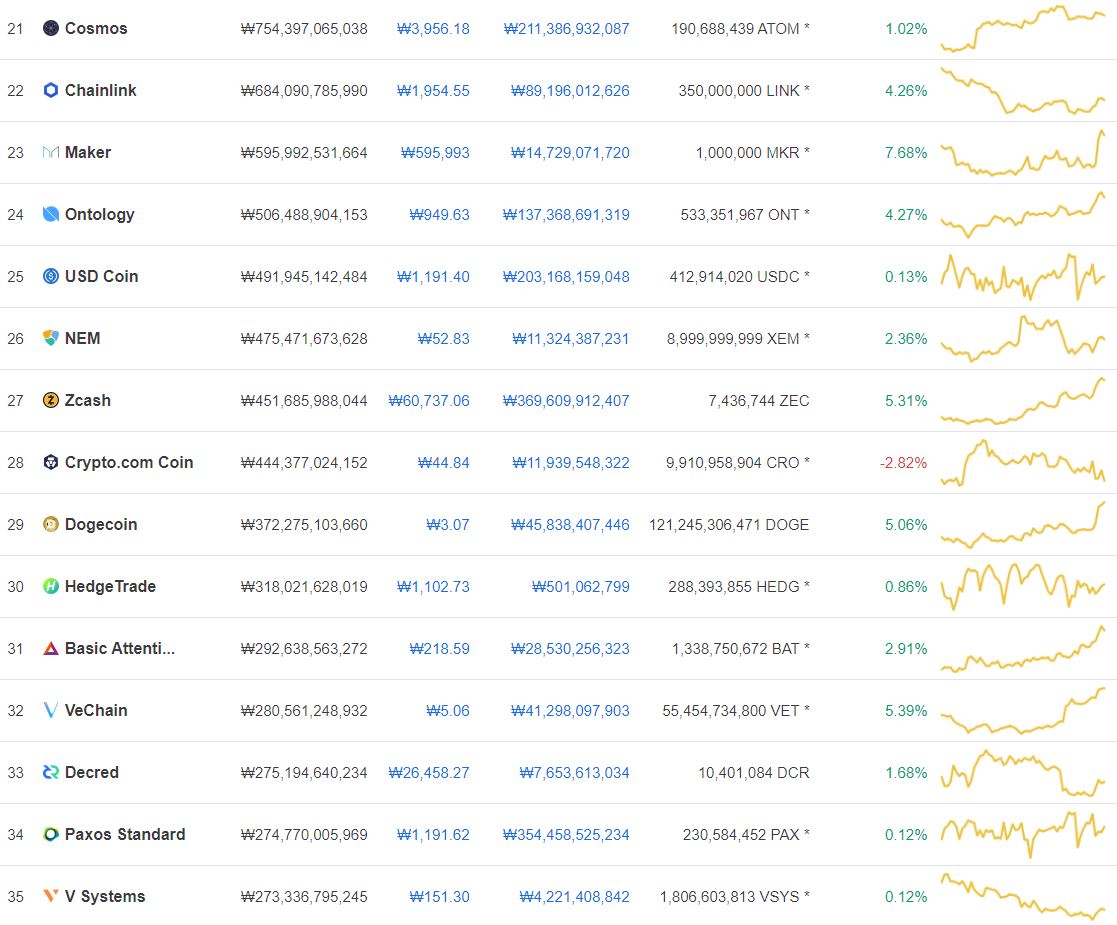Click Cosmos volume ₩211,386,932,087
Screen dimensions: 1117x925
click(566, 29)
